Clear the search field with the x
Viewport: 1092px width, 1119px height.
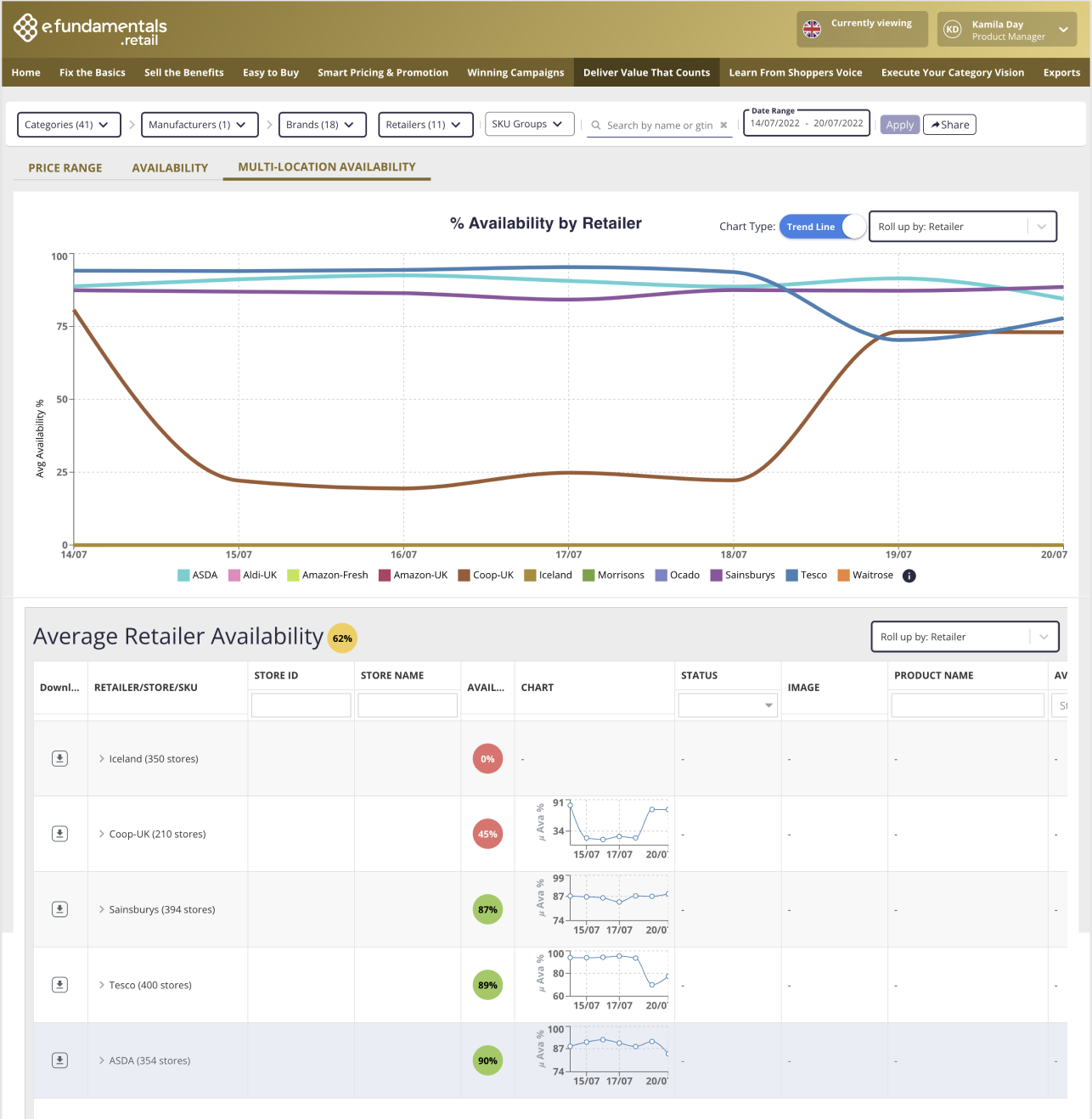[723, 125]
